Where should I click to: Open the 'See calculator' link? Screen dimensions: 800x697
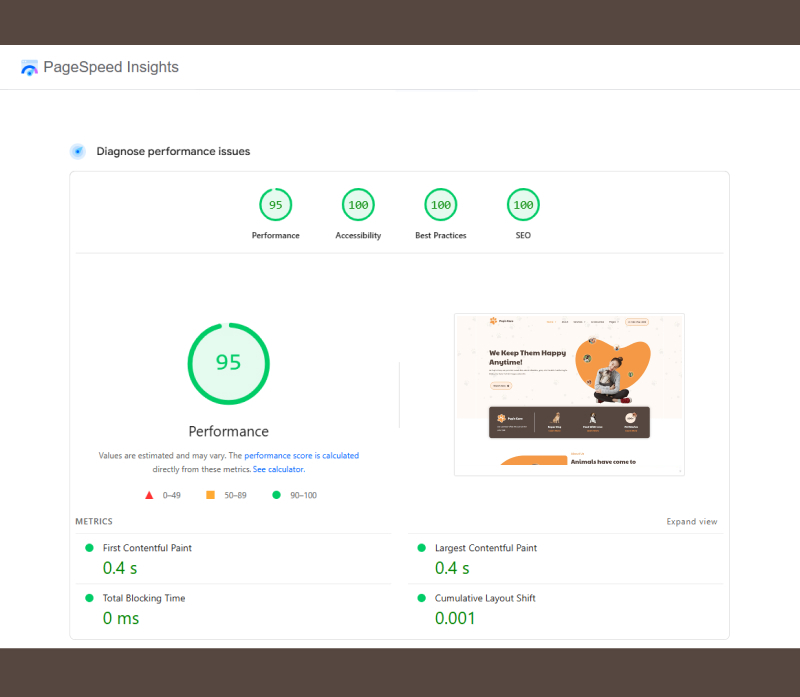(278, 469)
